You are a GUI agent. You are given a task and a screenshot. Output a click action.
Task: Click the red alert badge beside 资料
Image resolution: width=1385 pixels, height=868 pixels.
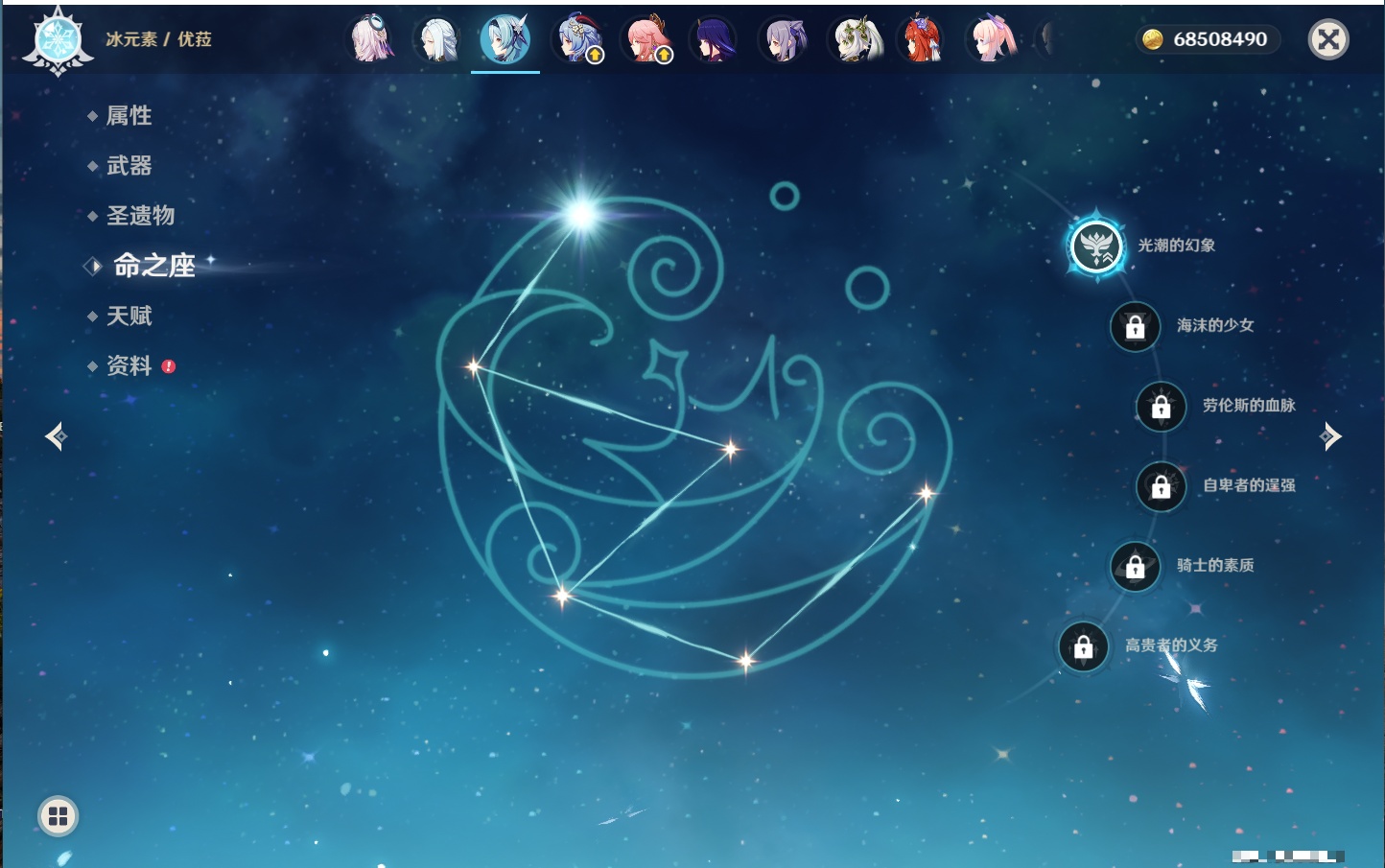[x=169, y=366]
